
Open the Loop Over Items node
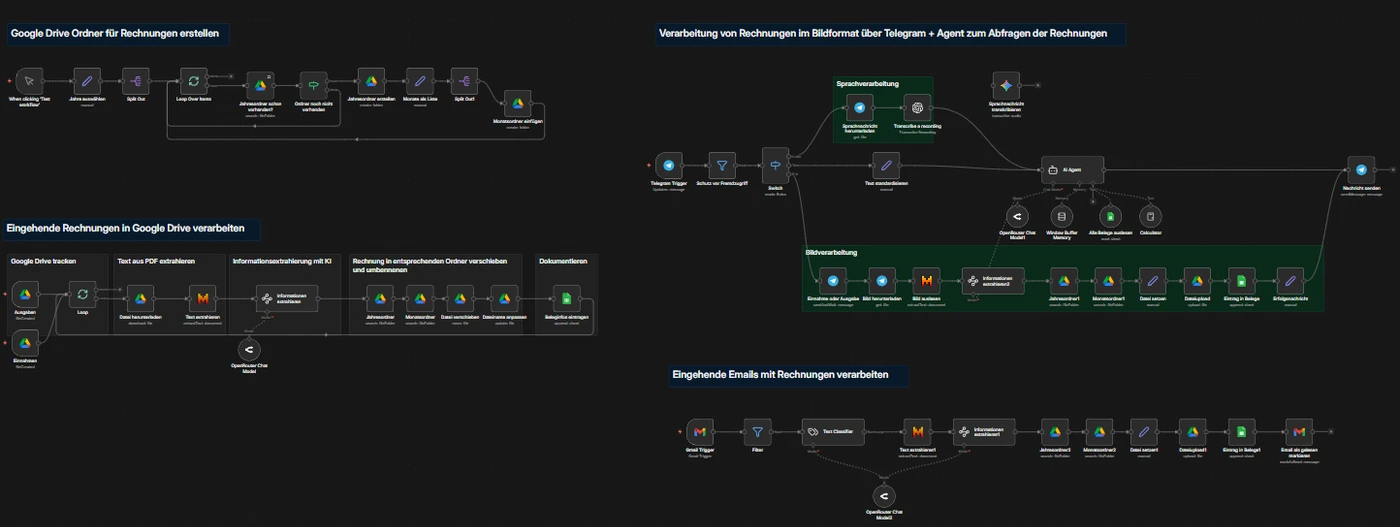point(193,81)
